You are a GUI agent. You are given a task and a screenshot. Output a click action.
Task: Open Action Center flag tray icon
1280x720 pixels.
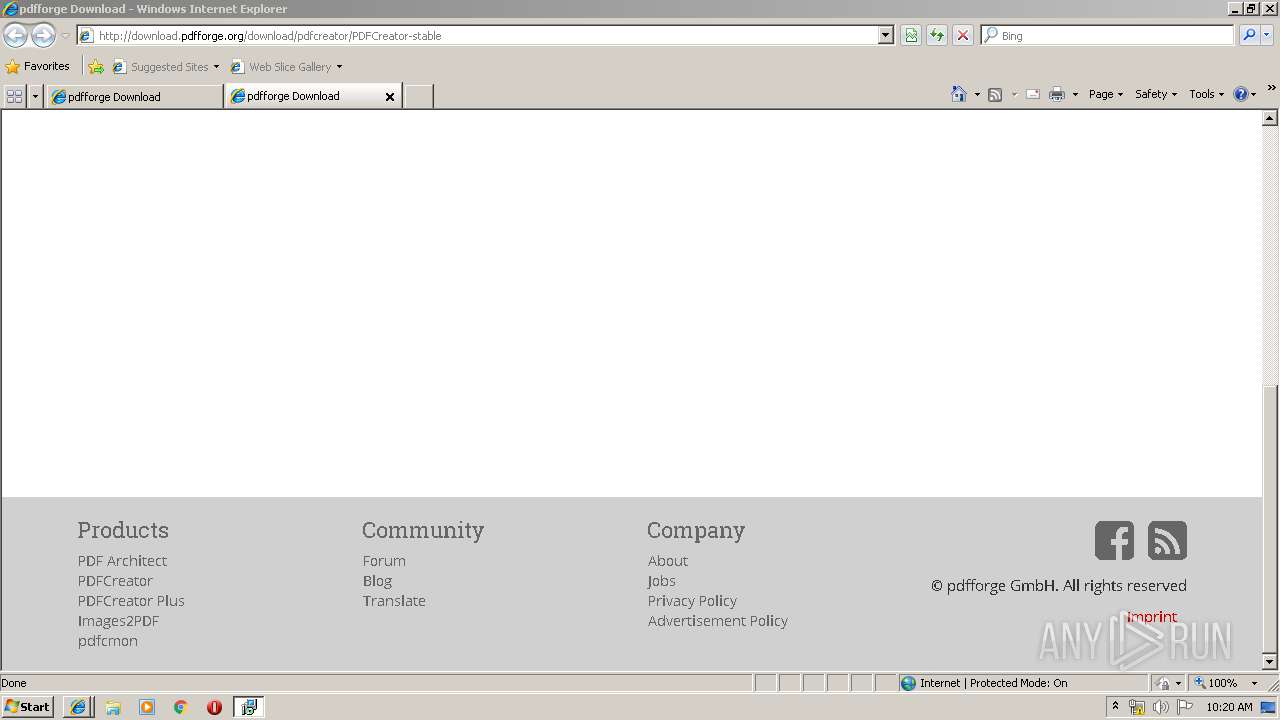[x=1185, y=707]
